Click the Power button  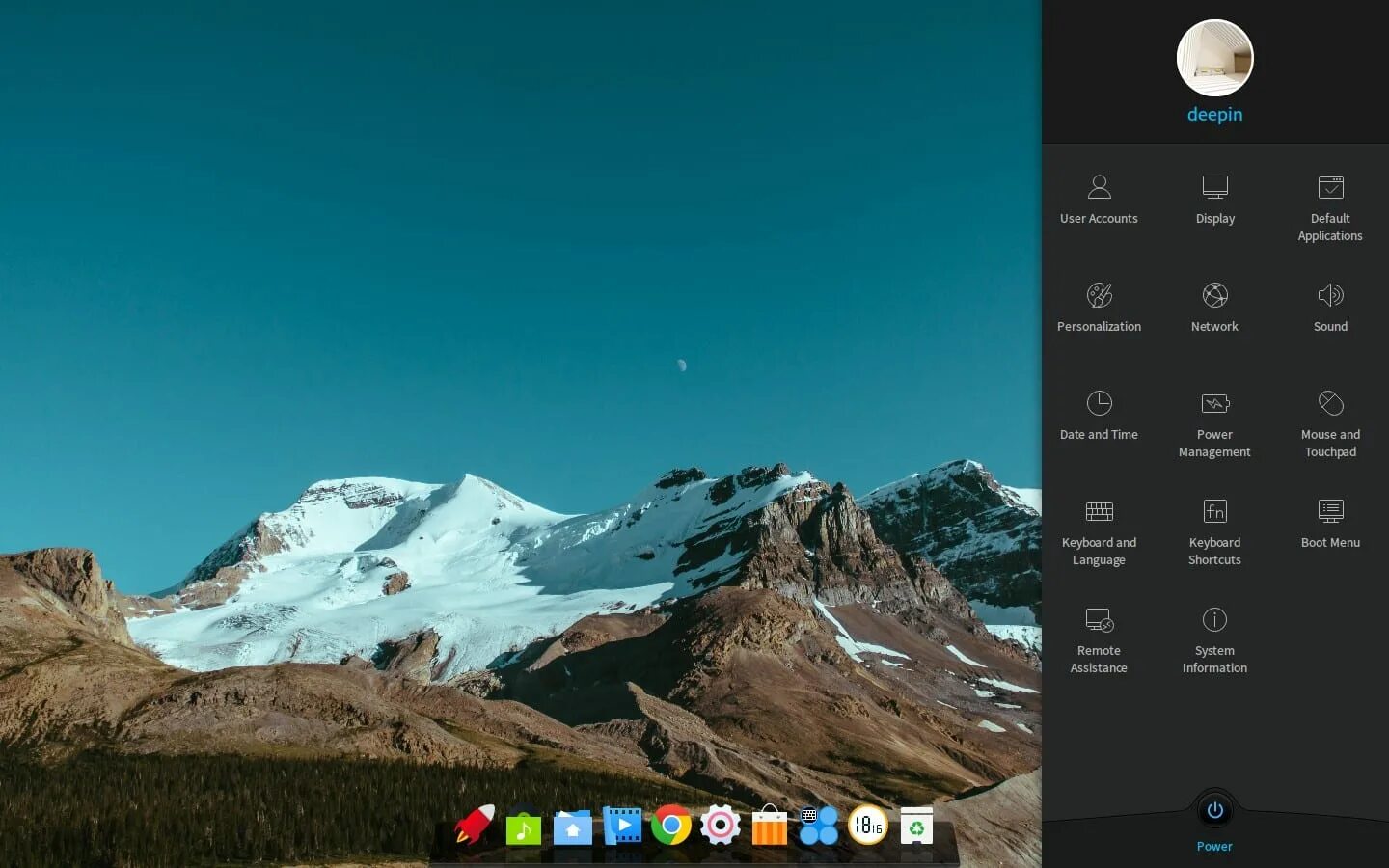pyautogui.click(x=1214, y=810)
